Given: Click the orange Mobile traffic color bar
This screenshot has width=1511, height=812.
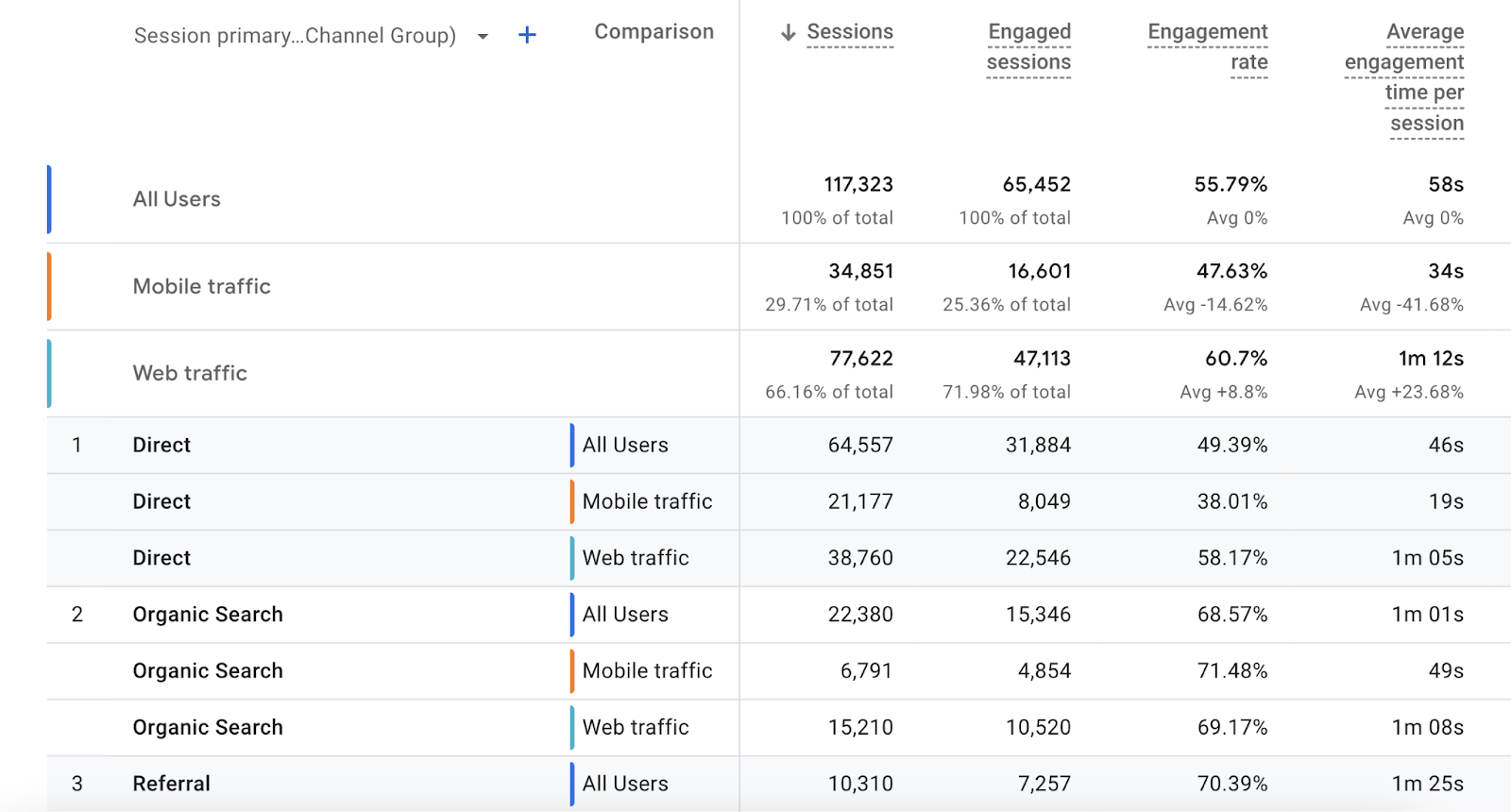Looking at the screenshot, I should [x=49, y=286].
